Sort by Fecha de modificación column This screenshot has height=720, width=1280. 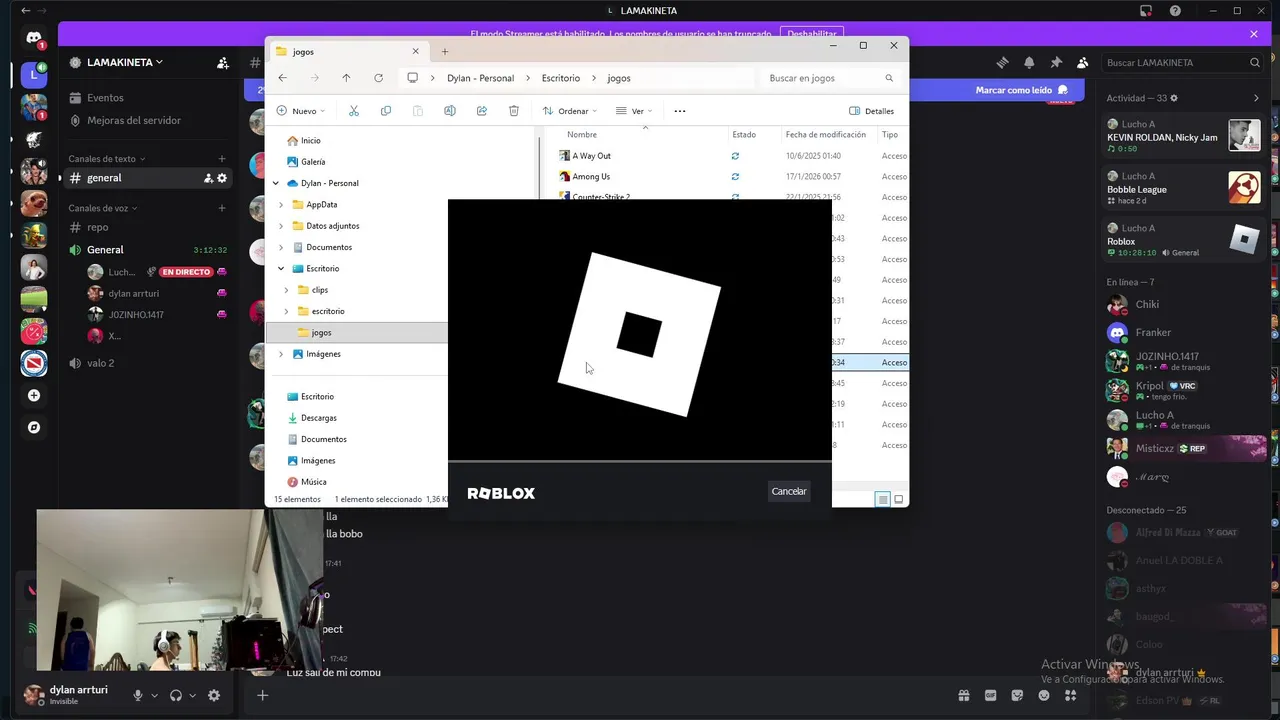(826, 134)
